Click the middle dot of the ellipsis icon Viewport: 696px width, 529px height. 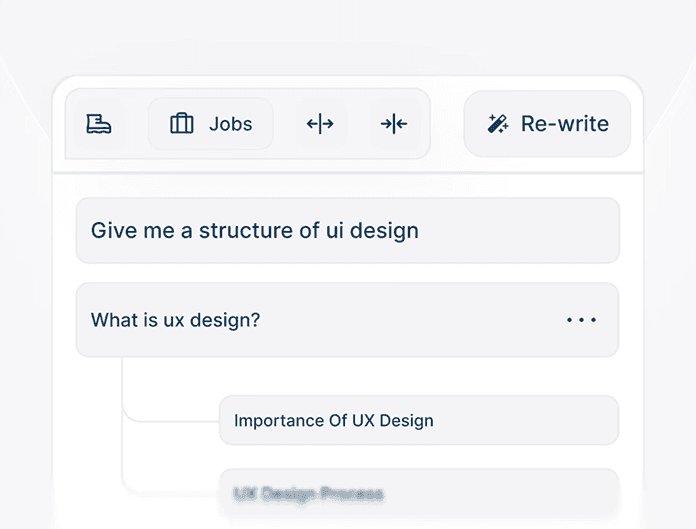pyautogui.click(x=581, y=320)
